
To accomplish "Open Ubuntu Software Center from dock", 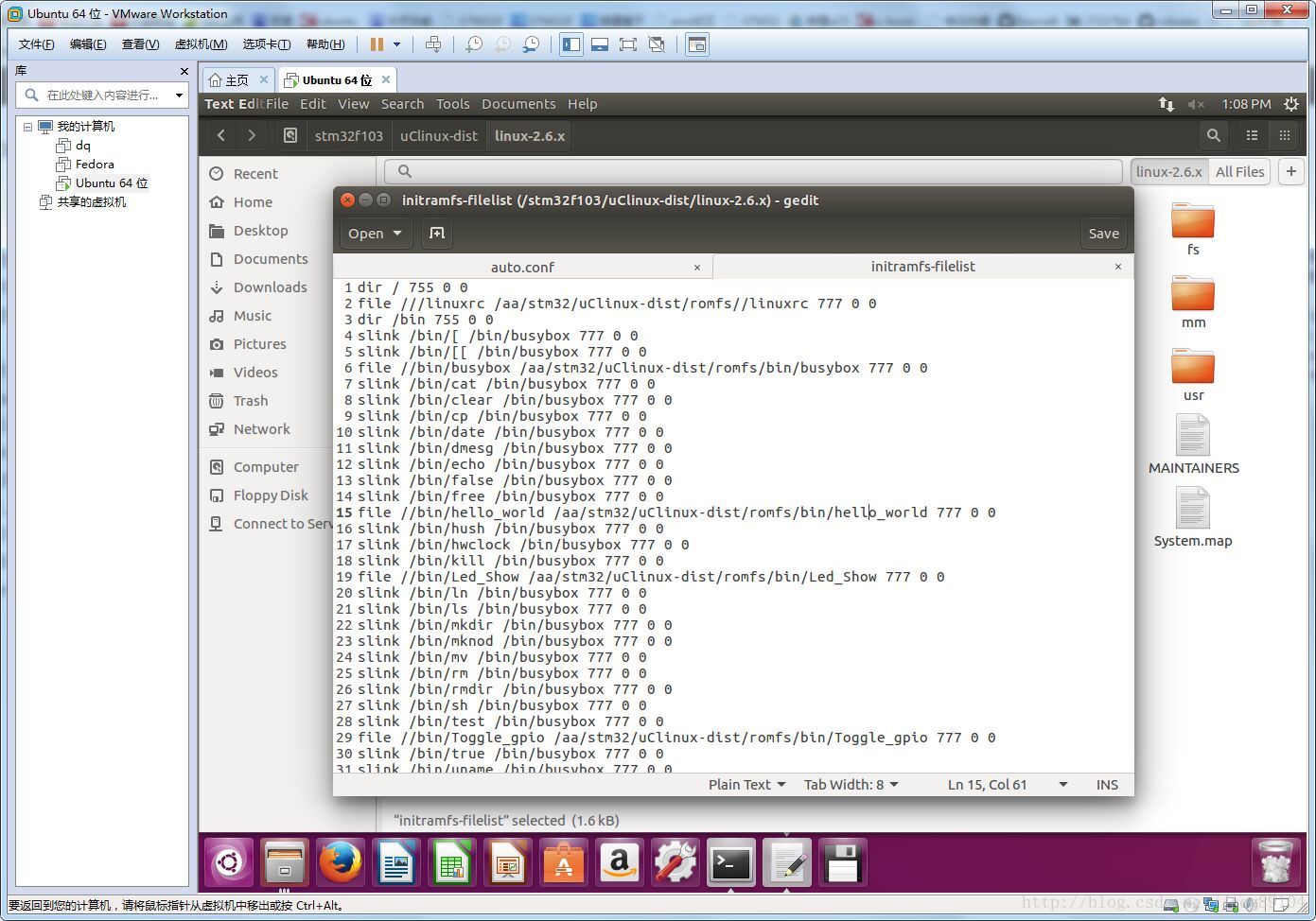I will (564, 862).
